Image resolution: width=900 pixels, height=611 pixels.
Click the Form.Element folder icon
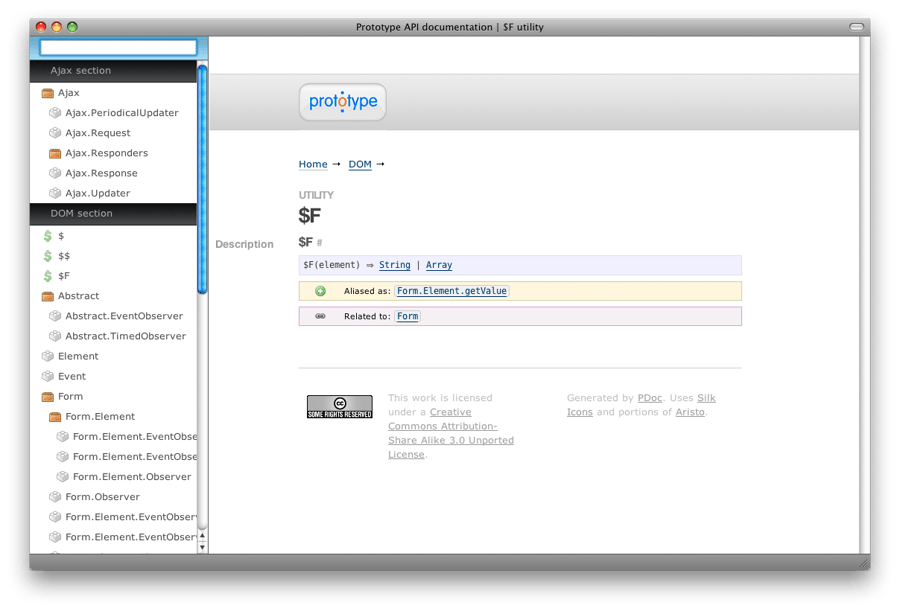pyautogui.click(x=55, y=417)
